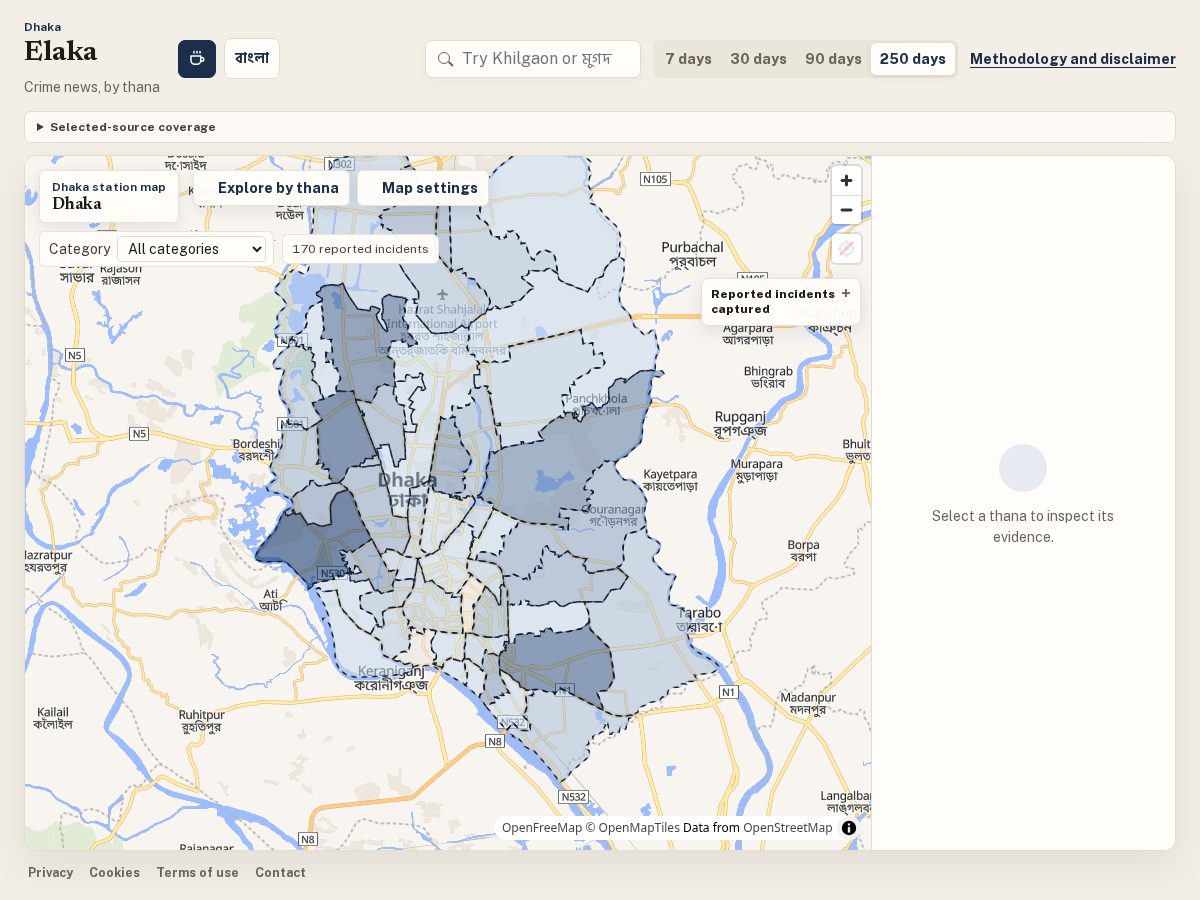Screen dimensions: 1200x900
Task: Click the coffee cup support icon
Action: pyautogui.click(x=197, y=59)
